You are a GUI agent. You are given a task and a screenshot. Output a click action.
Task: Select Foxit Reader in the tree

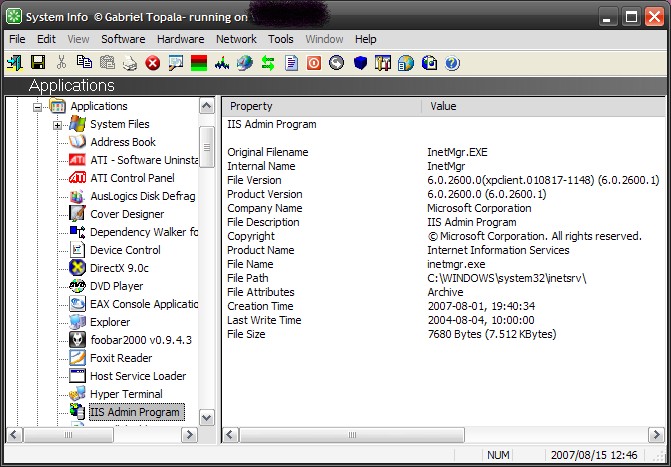coord(121,358)
